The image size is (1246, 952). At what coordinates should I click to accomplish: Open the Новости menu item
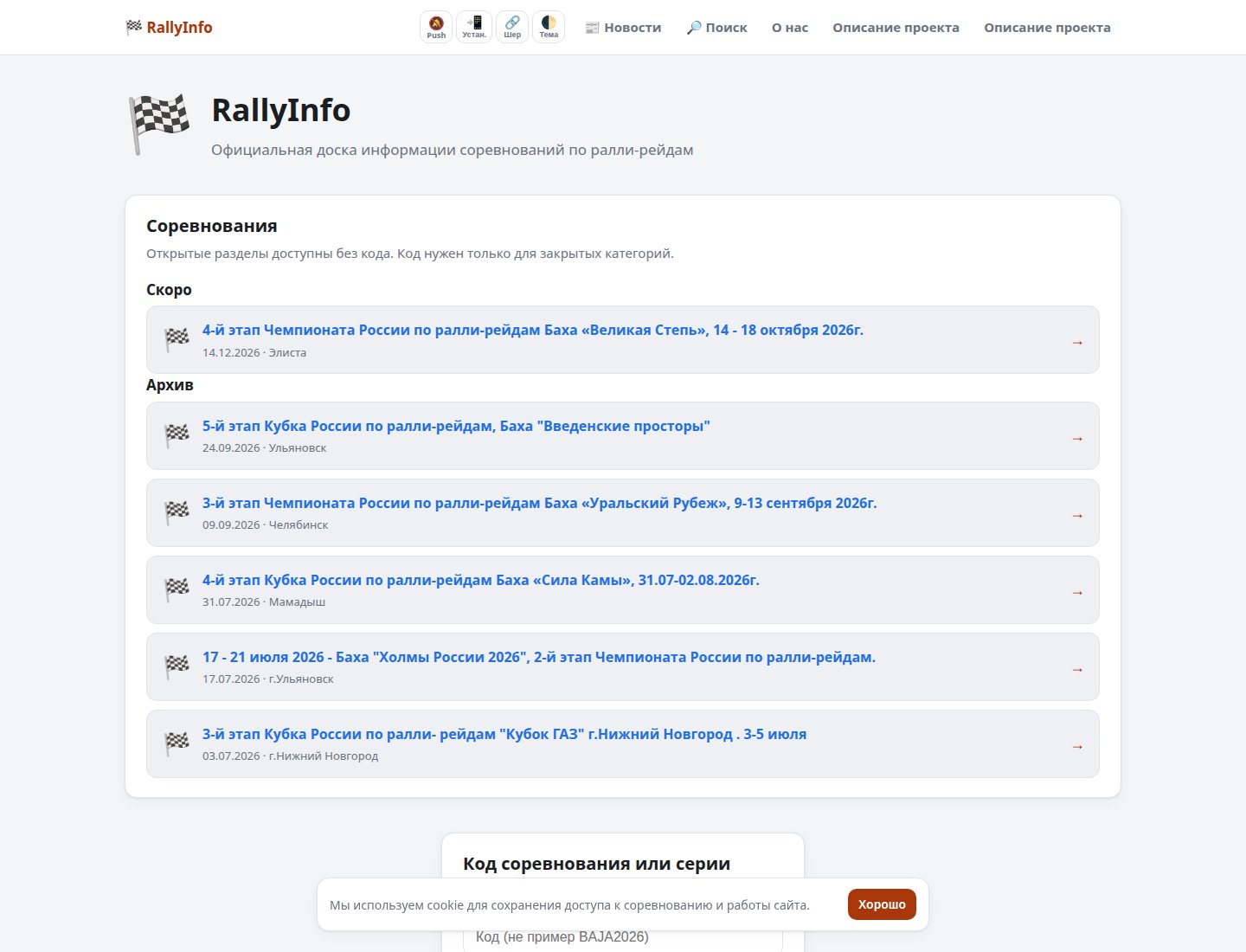[x=623, y=28]
